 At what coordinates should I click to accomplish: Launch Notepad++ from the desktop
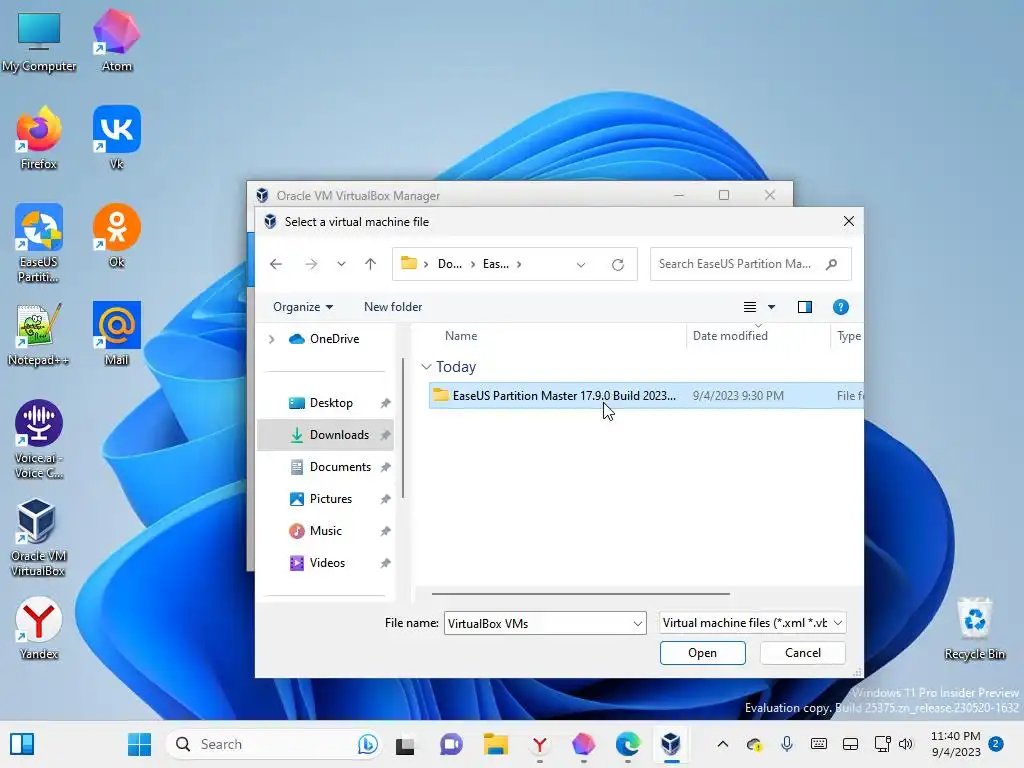(x=39, y=334)
